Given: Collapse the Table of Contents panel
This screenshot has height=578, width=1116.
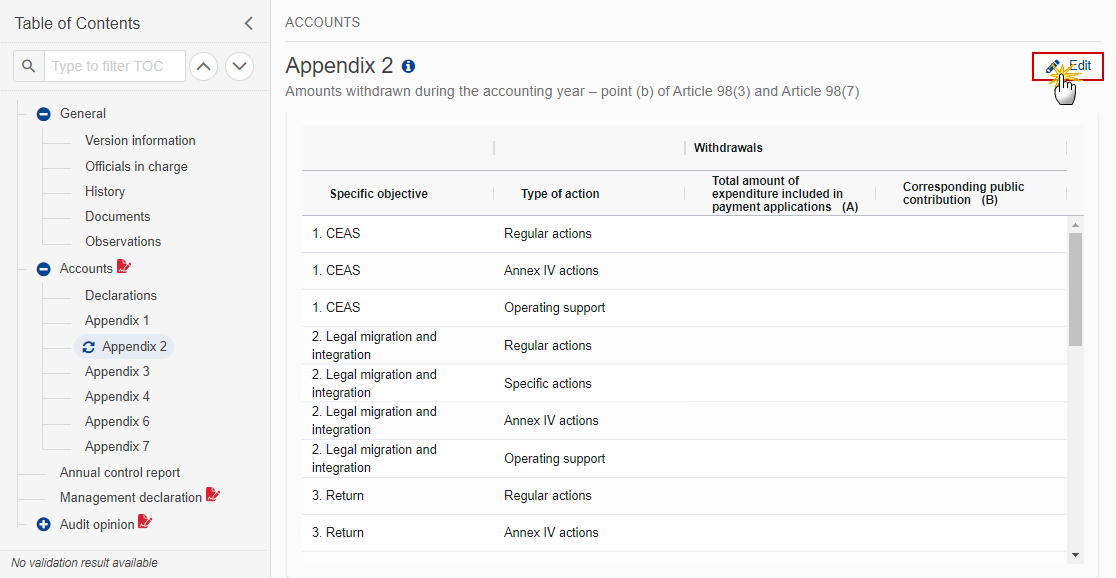Looking at the screenshot, I should 248,23.
